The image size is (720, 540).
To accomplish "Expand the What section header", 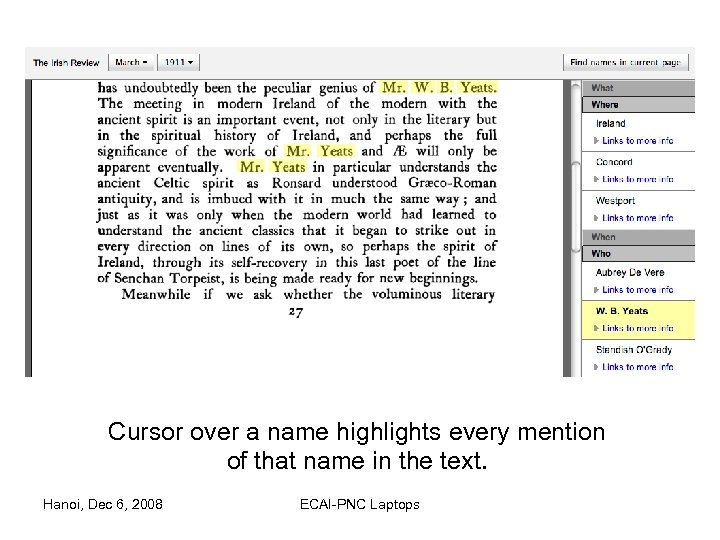I will 638,88.
